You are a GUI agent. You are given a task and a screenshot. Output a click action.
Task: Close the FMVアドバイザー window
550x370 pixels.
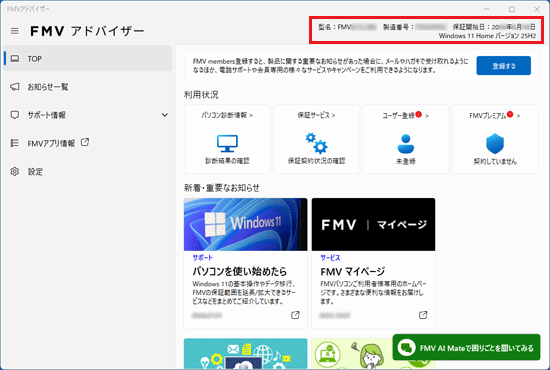click(537, 9)
